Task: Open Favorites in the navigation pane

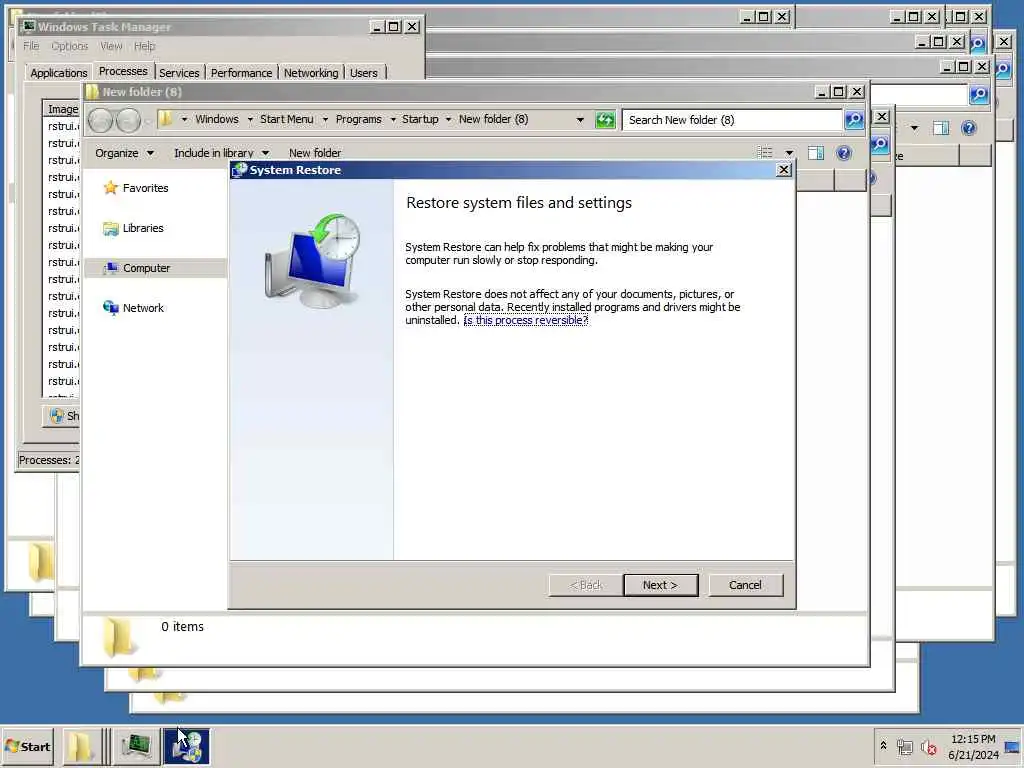Action: point(145,188)
